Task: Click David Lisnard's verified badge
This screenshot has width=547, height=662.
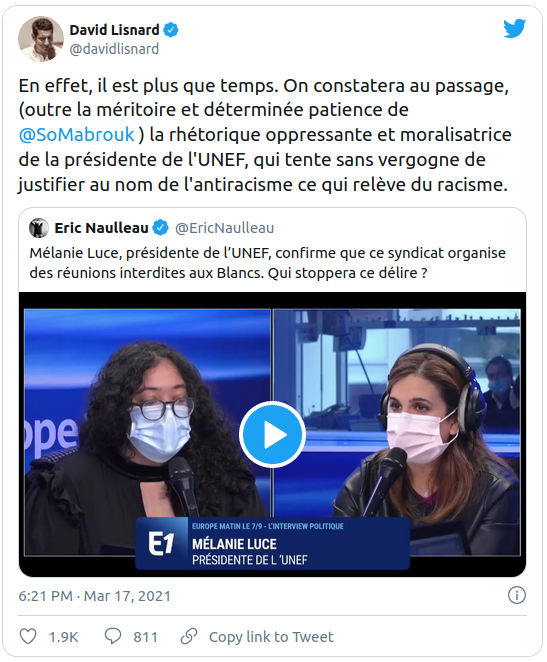Action: [171, 30]
